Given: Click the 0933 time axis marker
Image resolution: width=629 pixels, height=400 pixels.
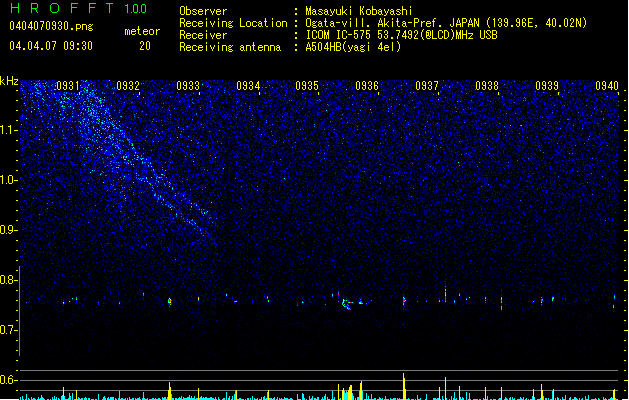Looking at the screenshot, I should click(188, 86).
